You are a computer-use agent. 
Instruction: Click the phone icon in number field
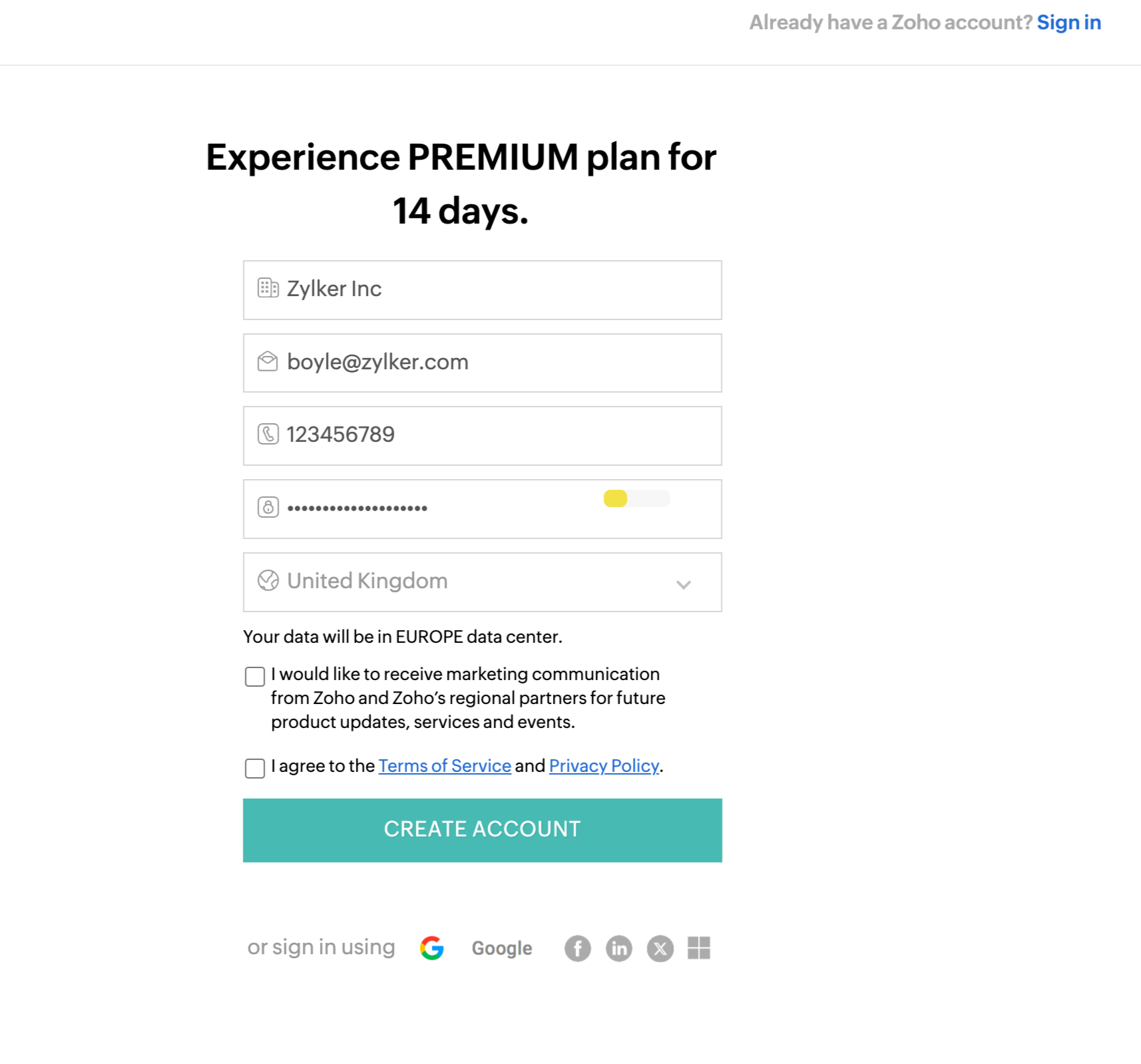point(268,435)
